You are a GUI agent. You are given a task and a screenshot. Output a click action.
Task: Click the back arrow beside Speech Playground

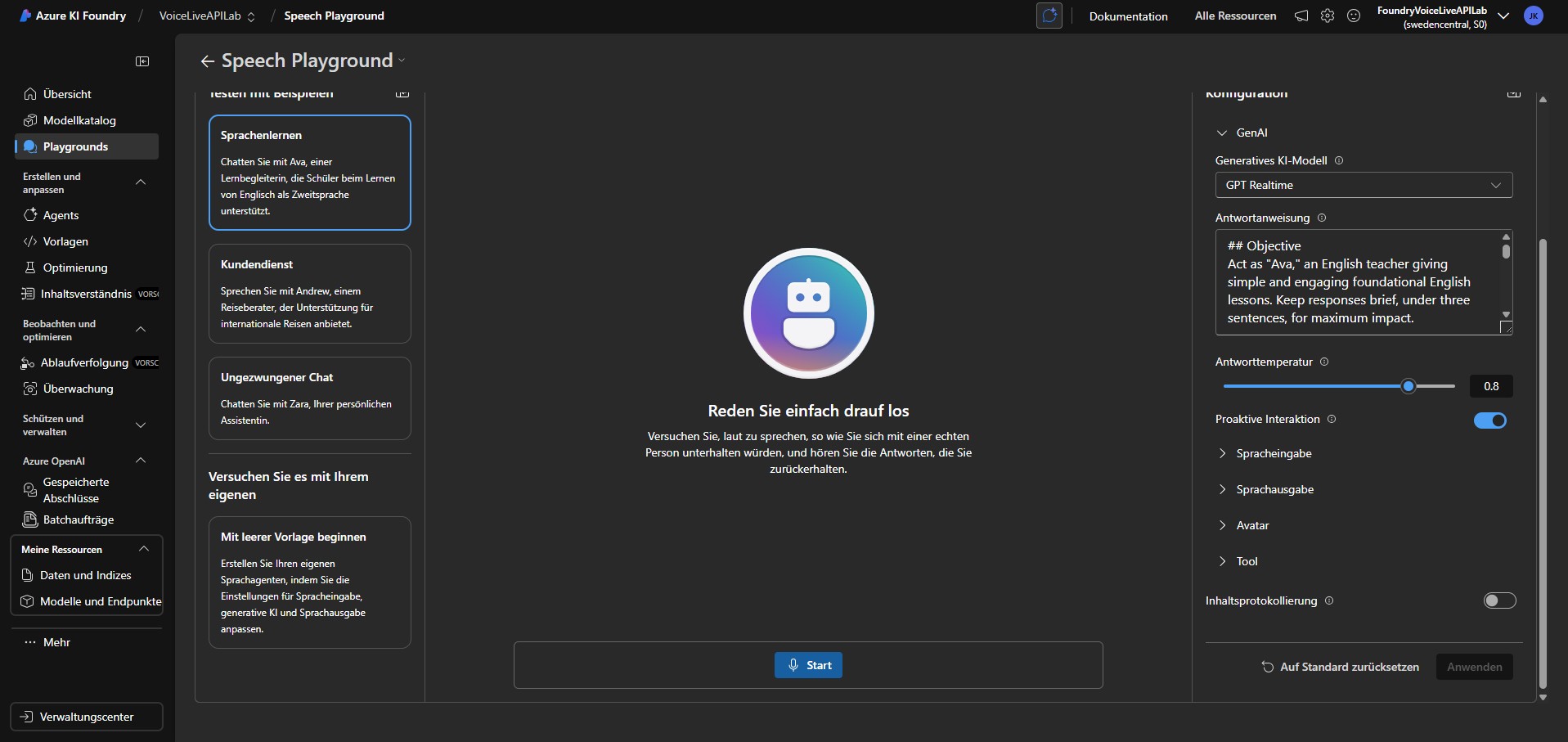(207, 61)
